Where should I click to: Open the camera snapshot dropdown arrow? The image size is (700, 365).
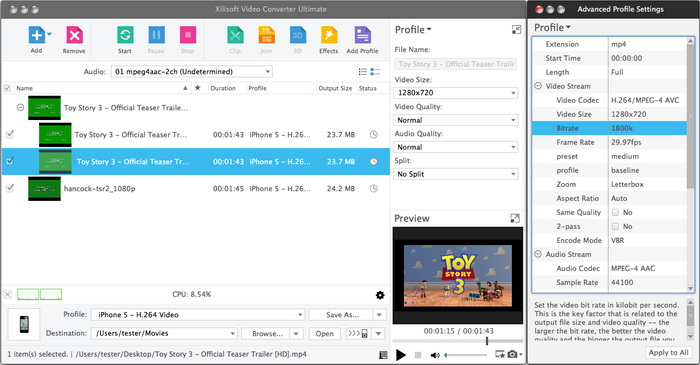[x=520, y=355]
